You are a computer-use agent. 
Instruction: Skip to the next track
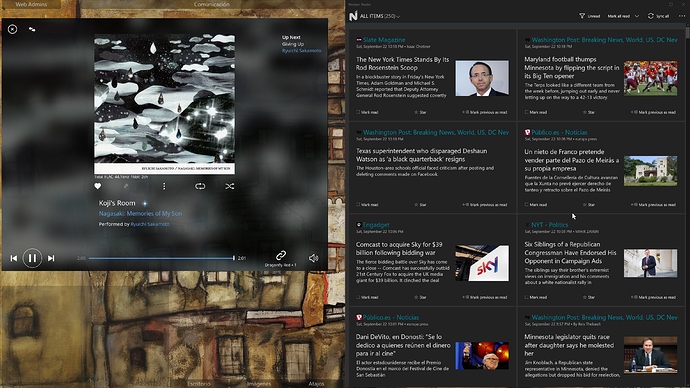pos(51,258)
